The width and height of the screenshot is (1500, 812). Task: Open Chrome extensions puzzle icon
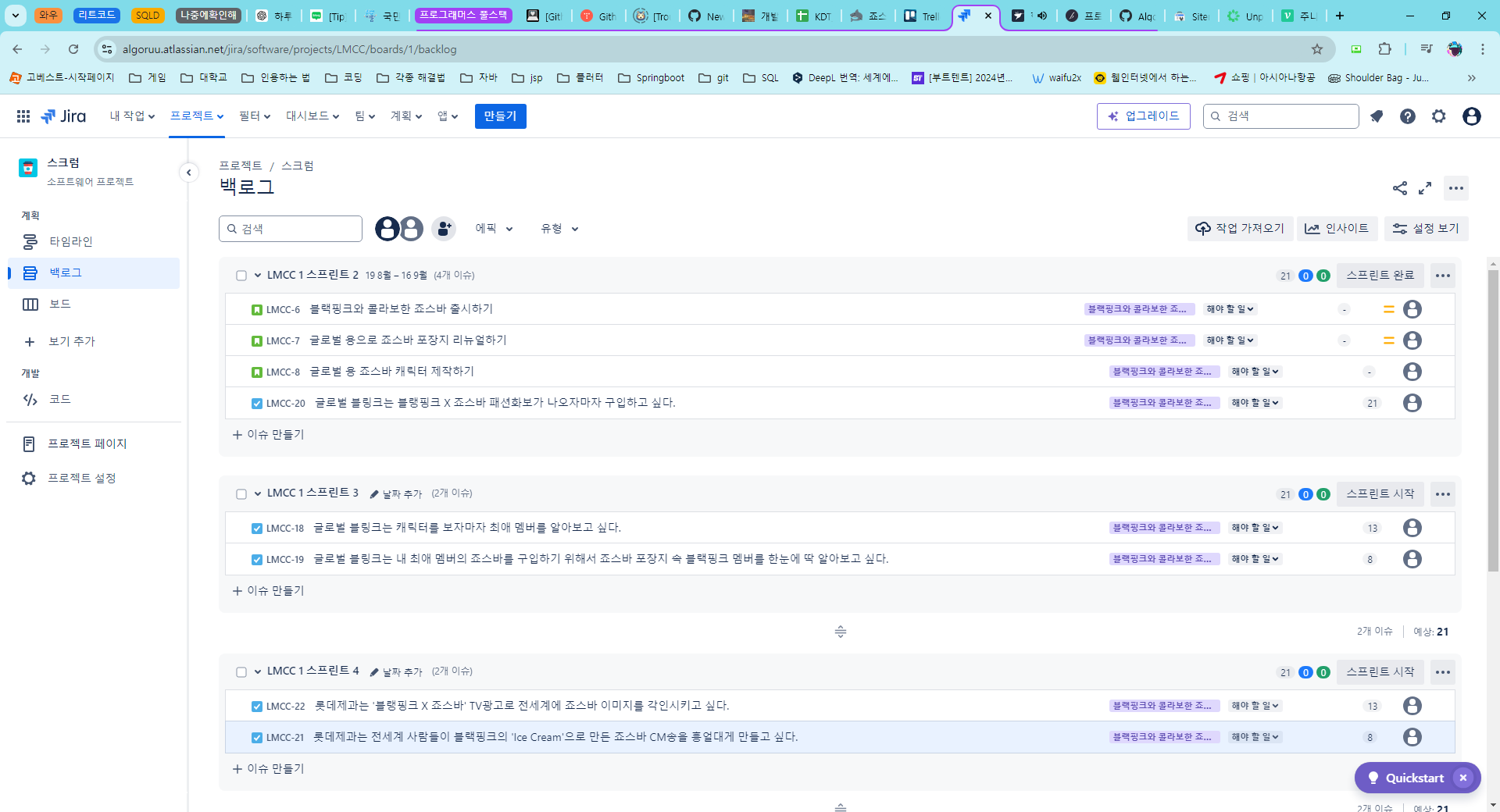coord(1385,49)
